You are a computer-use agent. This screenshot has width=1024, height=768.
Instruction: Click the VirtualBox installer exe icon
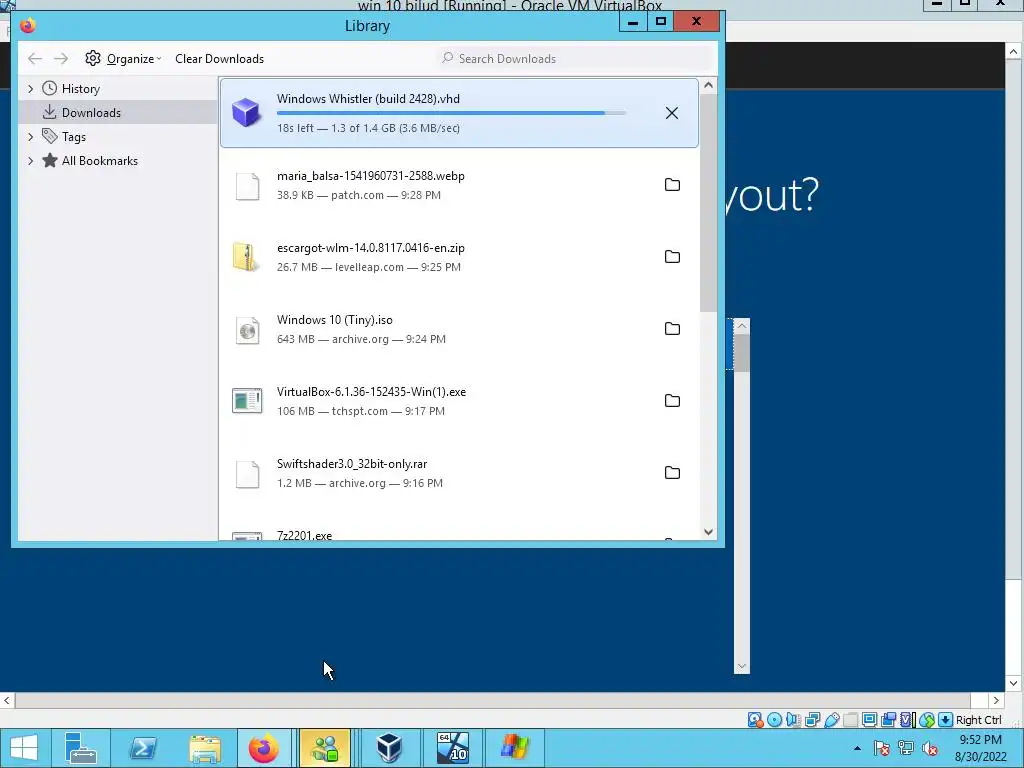tap(247, 401)
